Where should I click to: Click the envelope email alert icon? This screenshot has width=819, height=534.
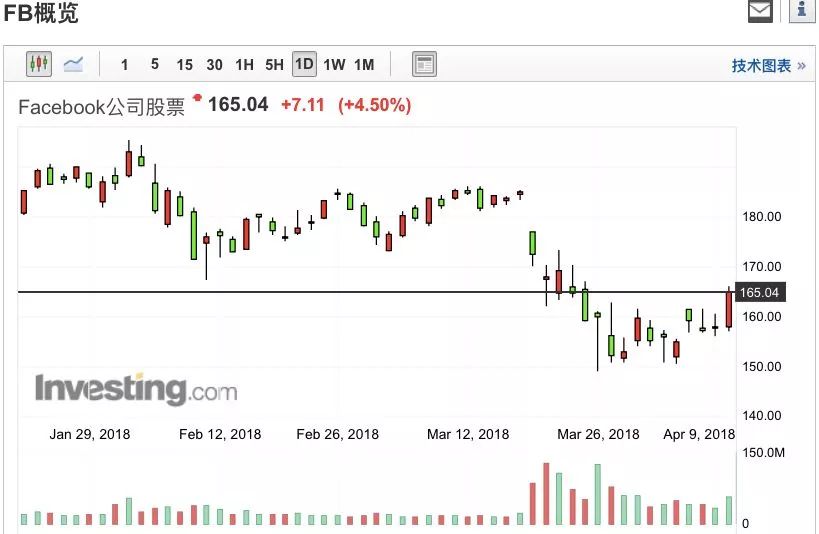coord(761,11)
